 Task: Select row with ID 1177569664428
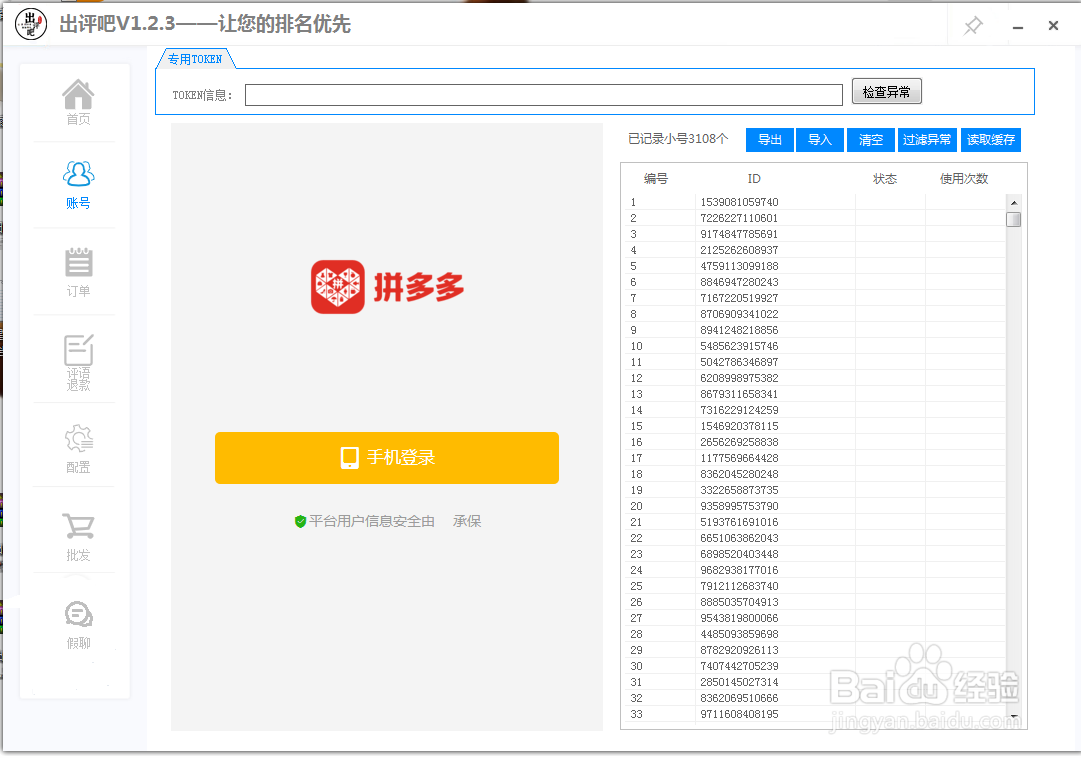815,458
